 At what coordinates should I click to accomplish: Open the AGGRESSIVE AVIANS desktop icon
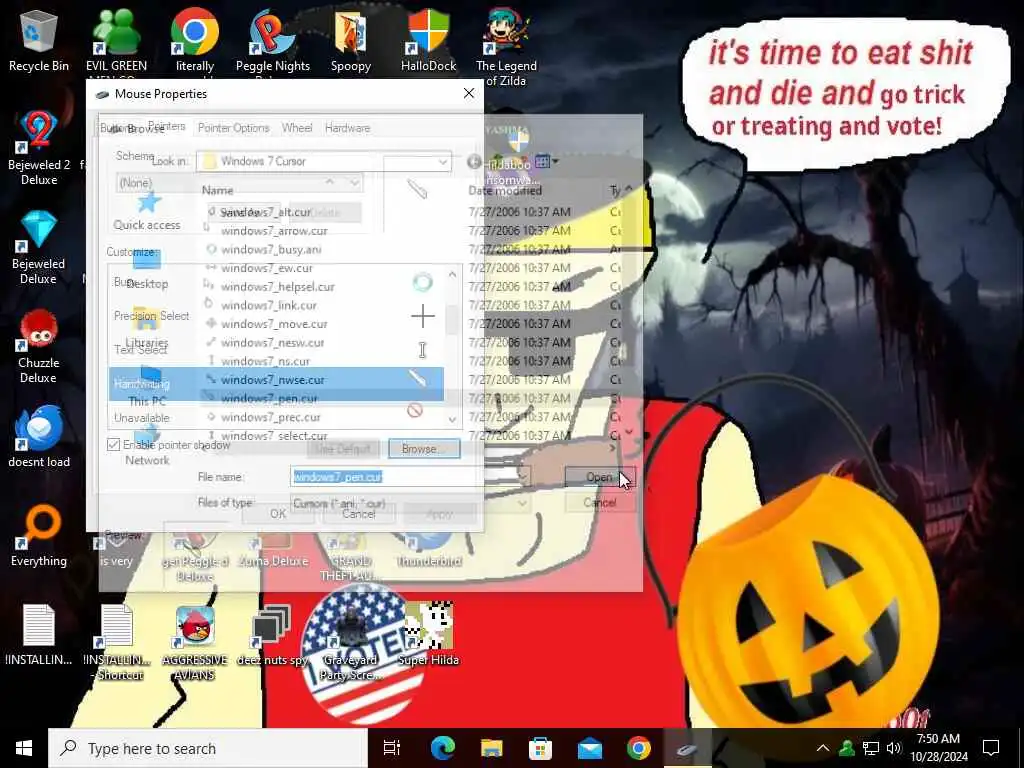click(x=195, y=643)
